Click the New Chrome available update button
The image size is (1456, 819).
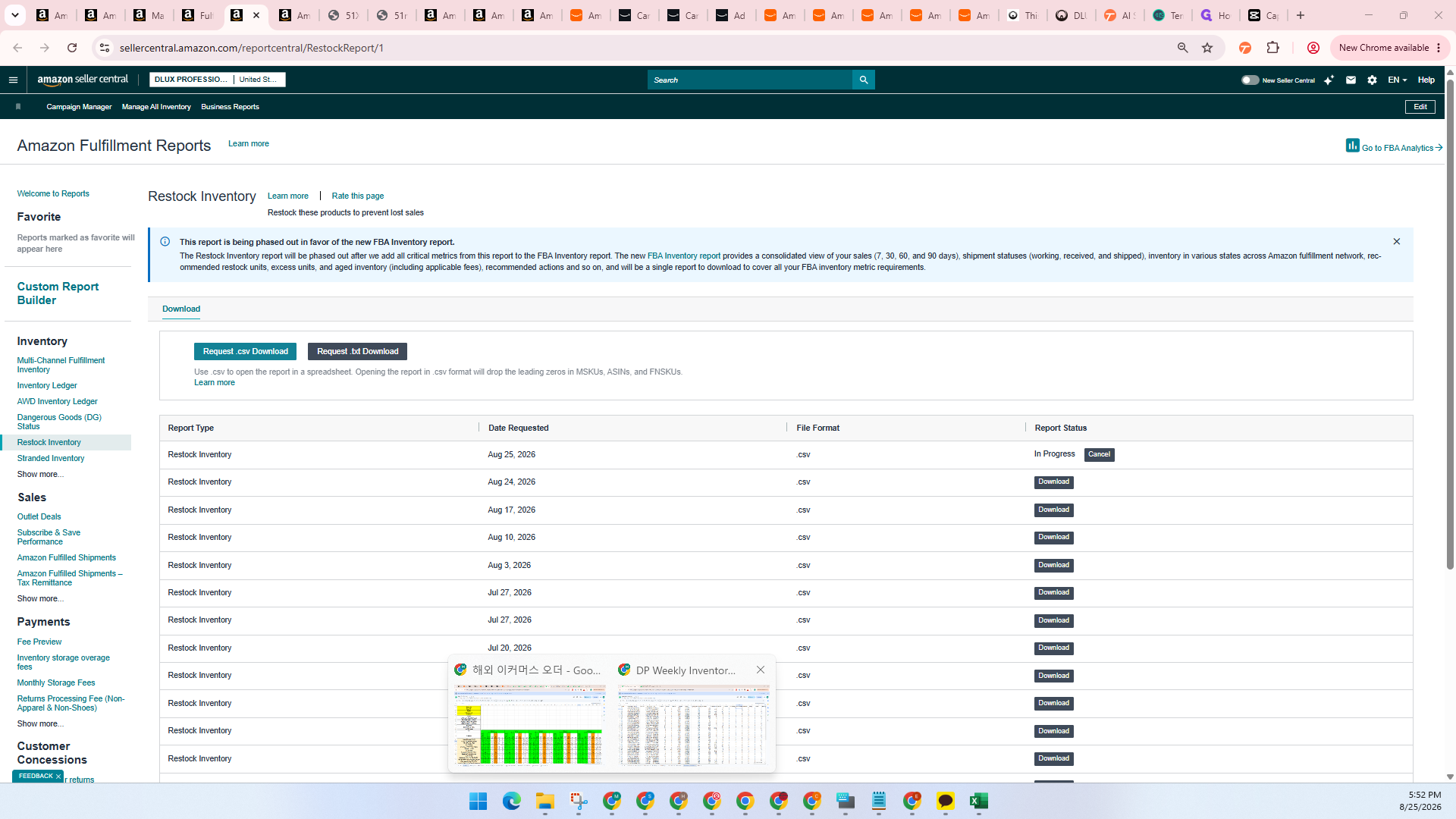coord(1384,48)
